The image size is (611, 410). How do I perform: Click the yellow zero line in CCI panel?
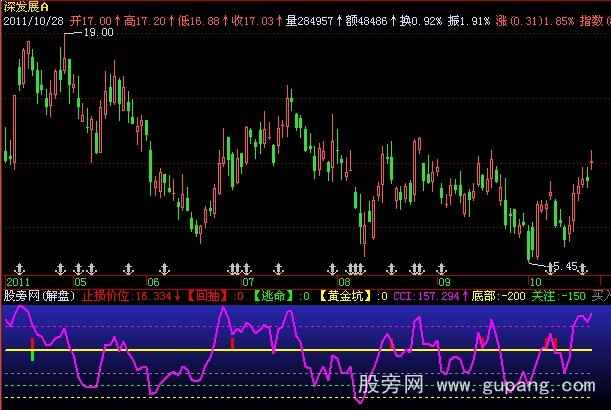click(x=298, y=350)
